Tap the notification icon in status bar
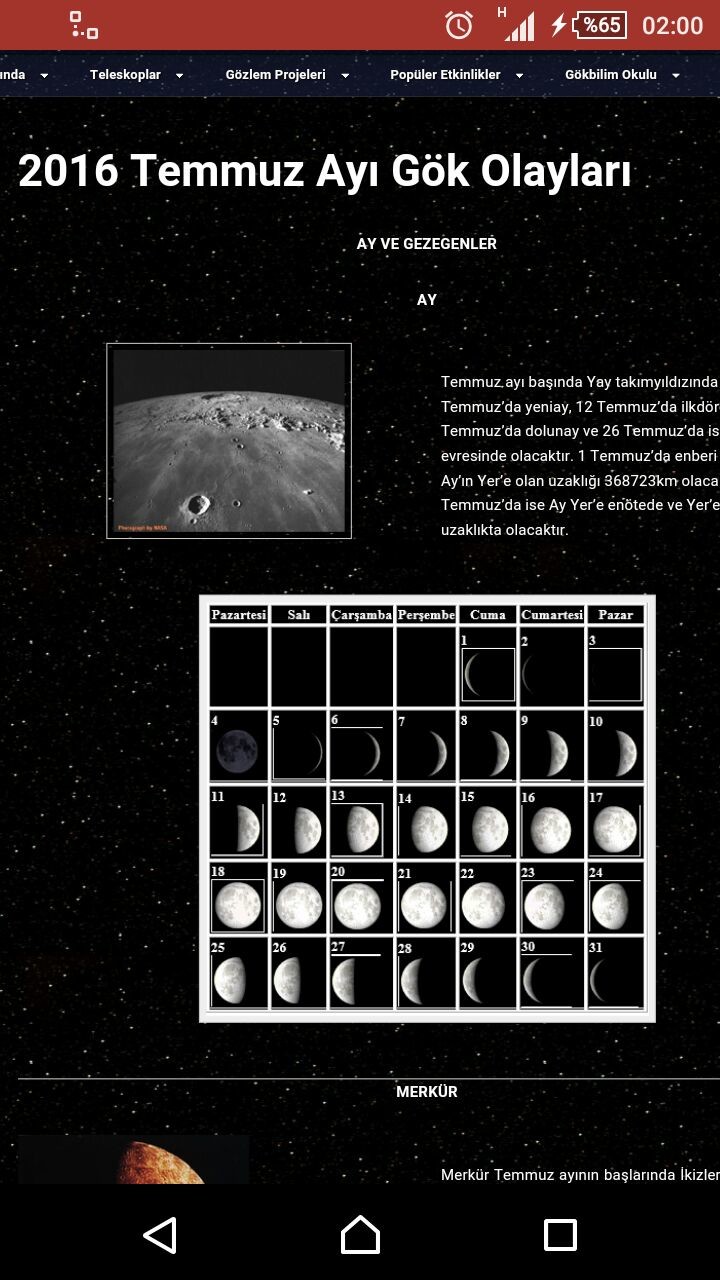This screenshot has height=1280, width=720. point(84,25)
